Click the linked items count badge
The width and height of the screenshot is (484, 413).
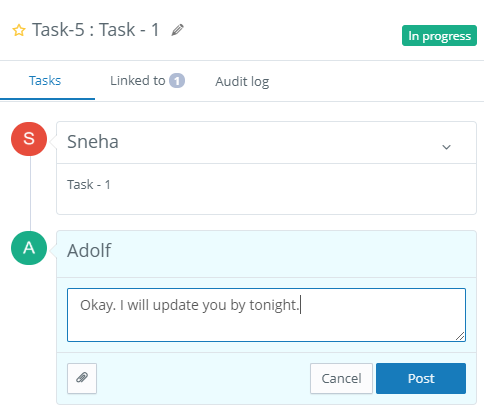pos(177,81)
